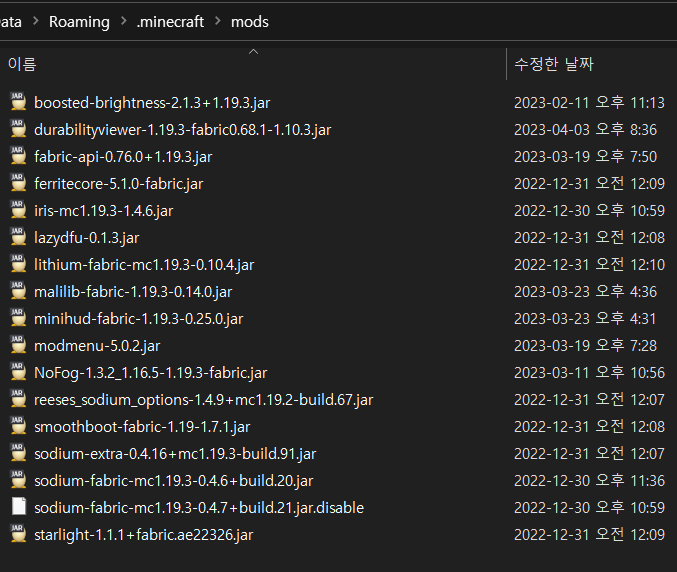Select durabilityviewer-1.19.3-fabric0.68.1-1.10.3.jar

point(183,130)
